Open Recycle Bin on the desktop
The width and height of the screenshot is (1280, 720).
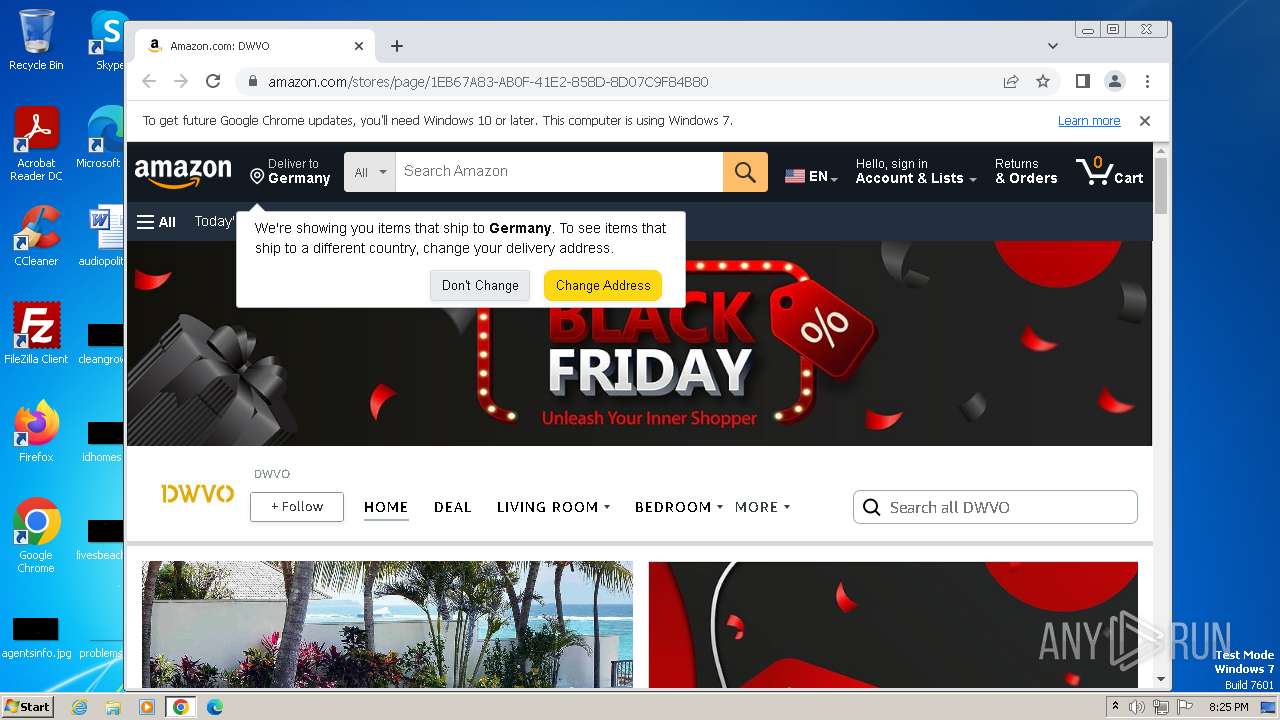(x=36, y=40)
